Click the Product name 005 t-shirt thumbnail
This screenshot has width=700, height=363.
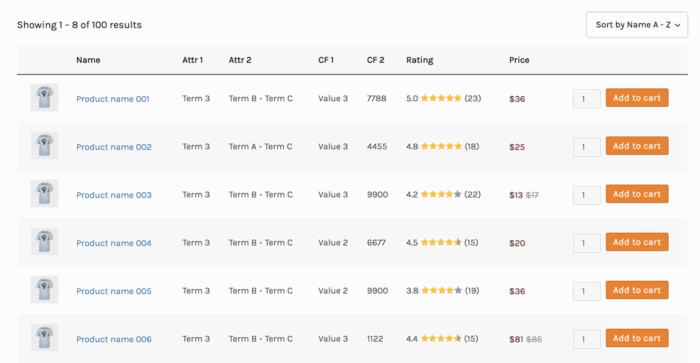pos(44,290)
